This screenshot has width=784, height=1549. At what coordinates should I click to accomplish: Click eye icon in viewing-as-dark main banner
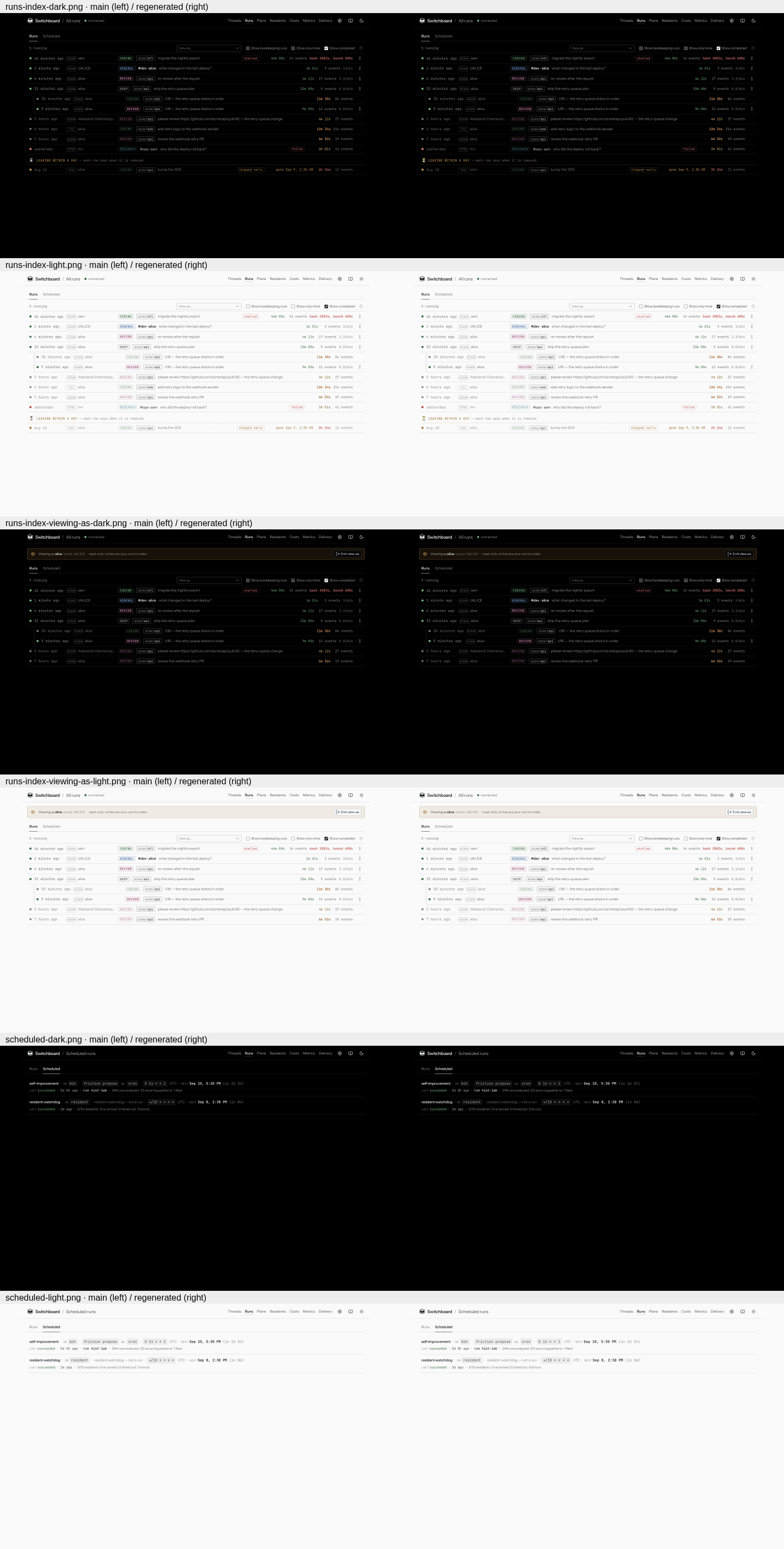33,554
